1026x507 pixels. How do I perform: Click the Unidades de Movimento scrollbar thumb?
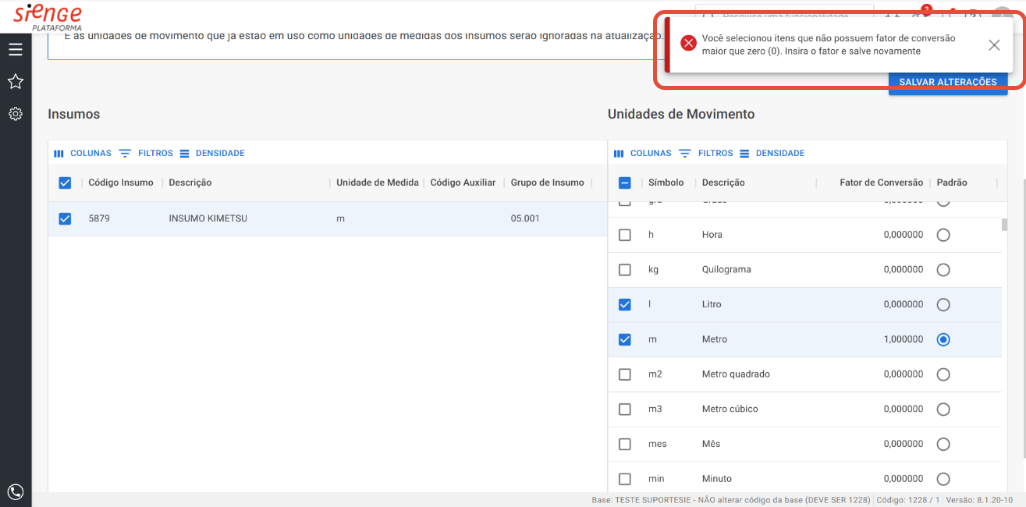click(1004, 225)
